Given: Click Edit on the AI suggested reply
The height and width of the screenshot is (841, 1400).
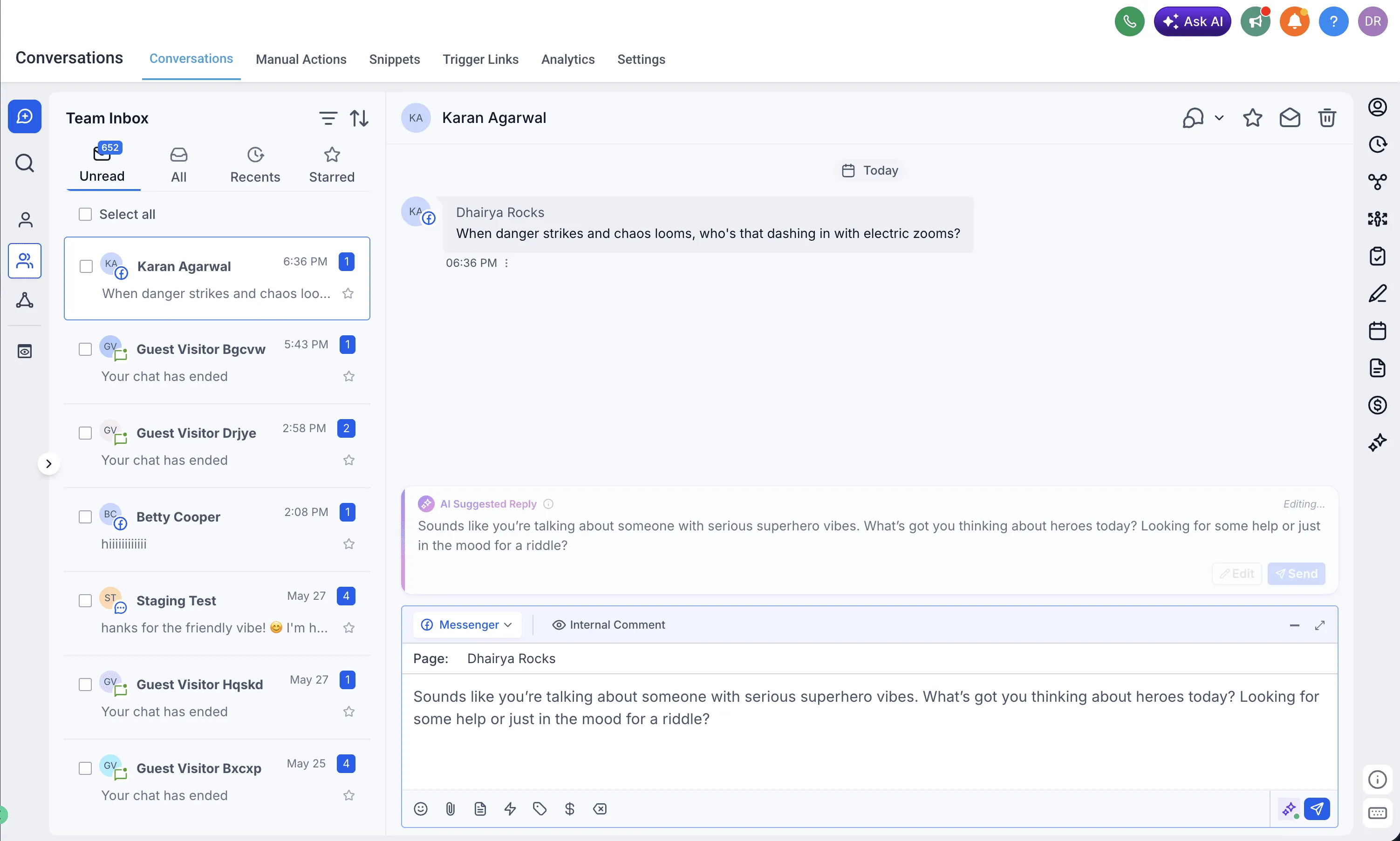Looking at the screenshot, I should [1237, 574].
